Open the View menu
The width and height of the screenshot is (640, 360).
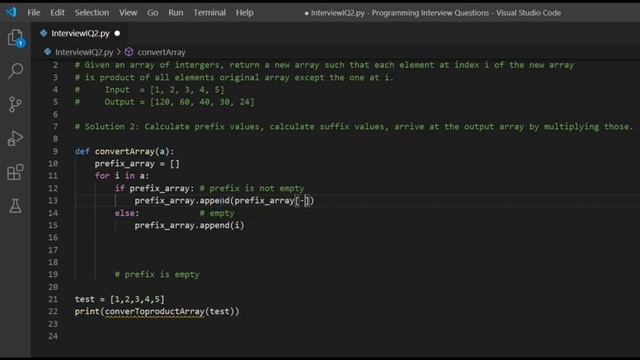click(128, 13)
